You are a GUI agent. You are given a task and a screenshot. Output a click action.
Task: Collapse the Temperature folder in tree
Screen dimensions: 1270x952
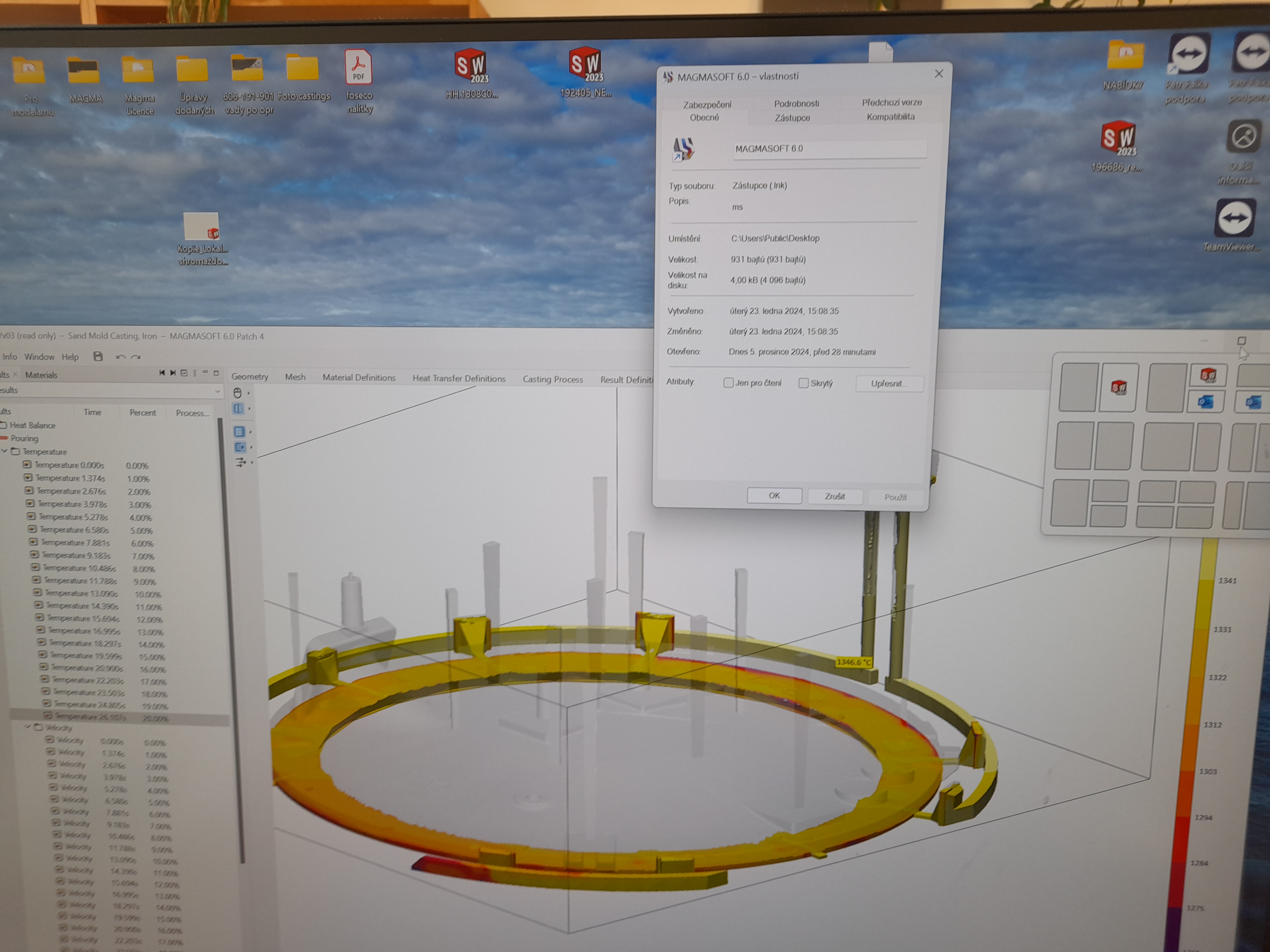pos(4,451)
